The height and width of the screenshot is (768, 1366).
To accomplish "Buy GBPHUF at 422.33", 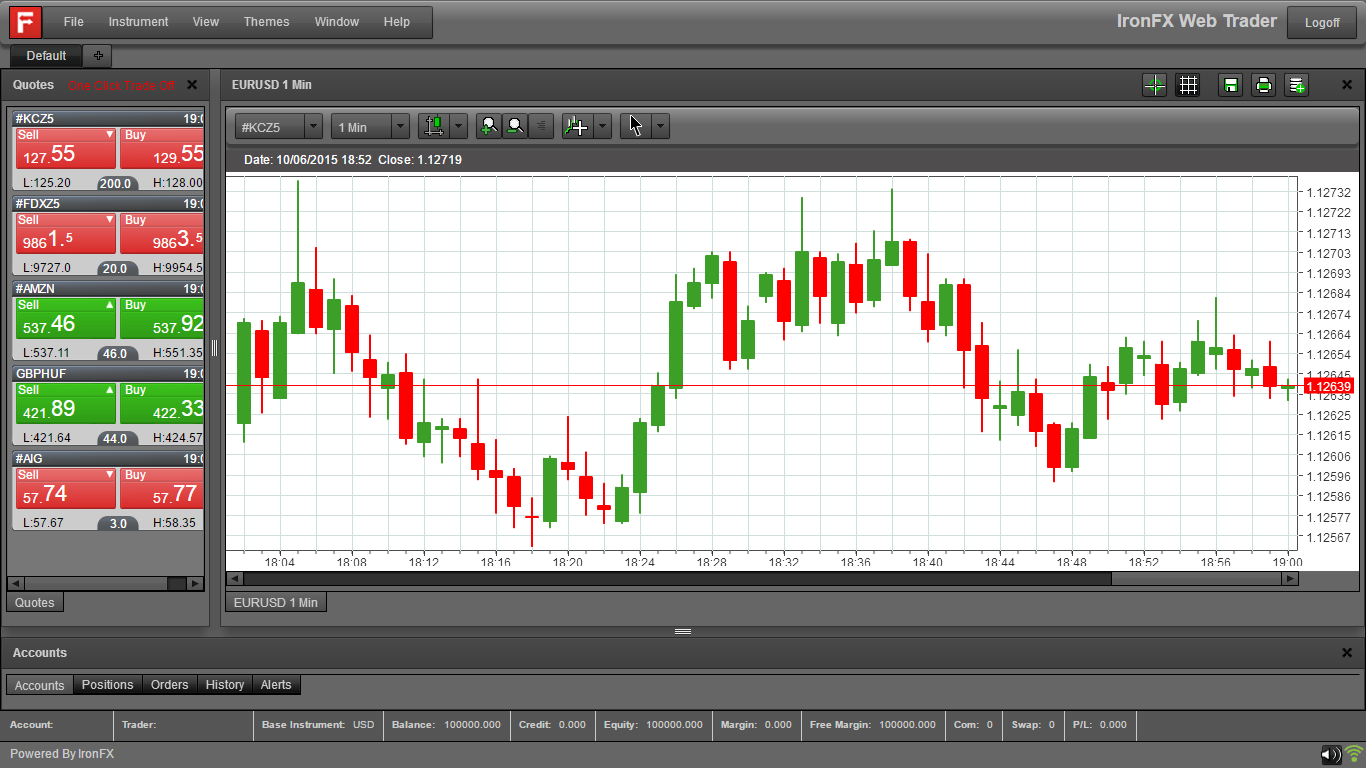I will tap(162, 403).
